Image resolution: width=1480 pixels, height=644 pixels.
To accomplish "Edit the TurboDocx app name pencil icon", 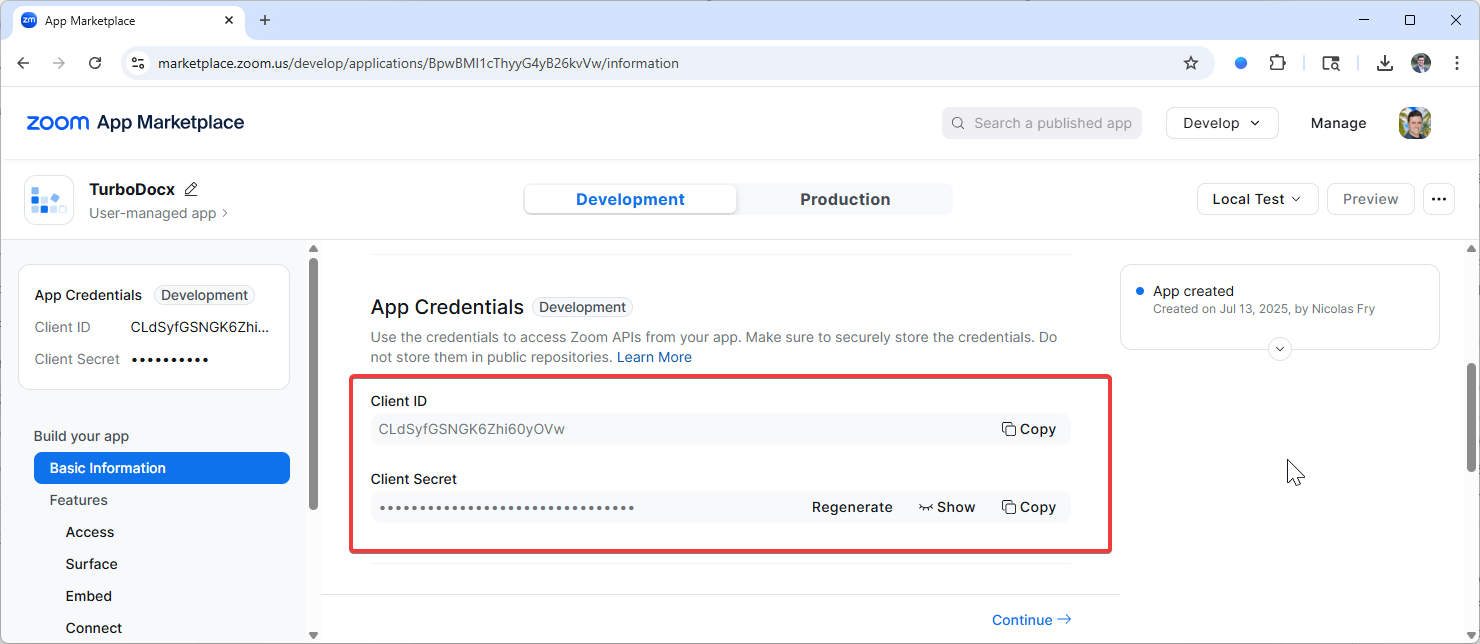I will [x=191, y=189].
